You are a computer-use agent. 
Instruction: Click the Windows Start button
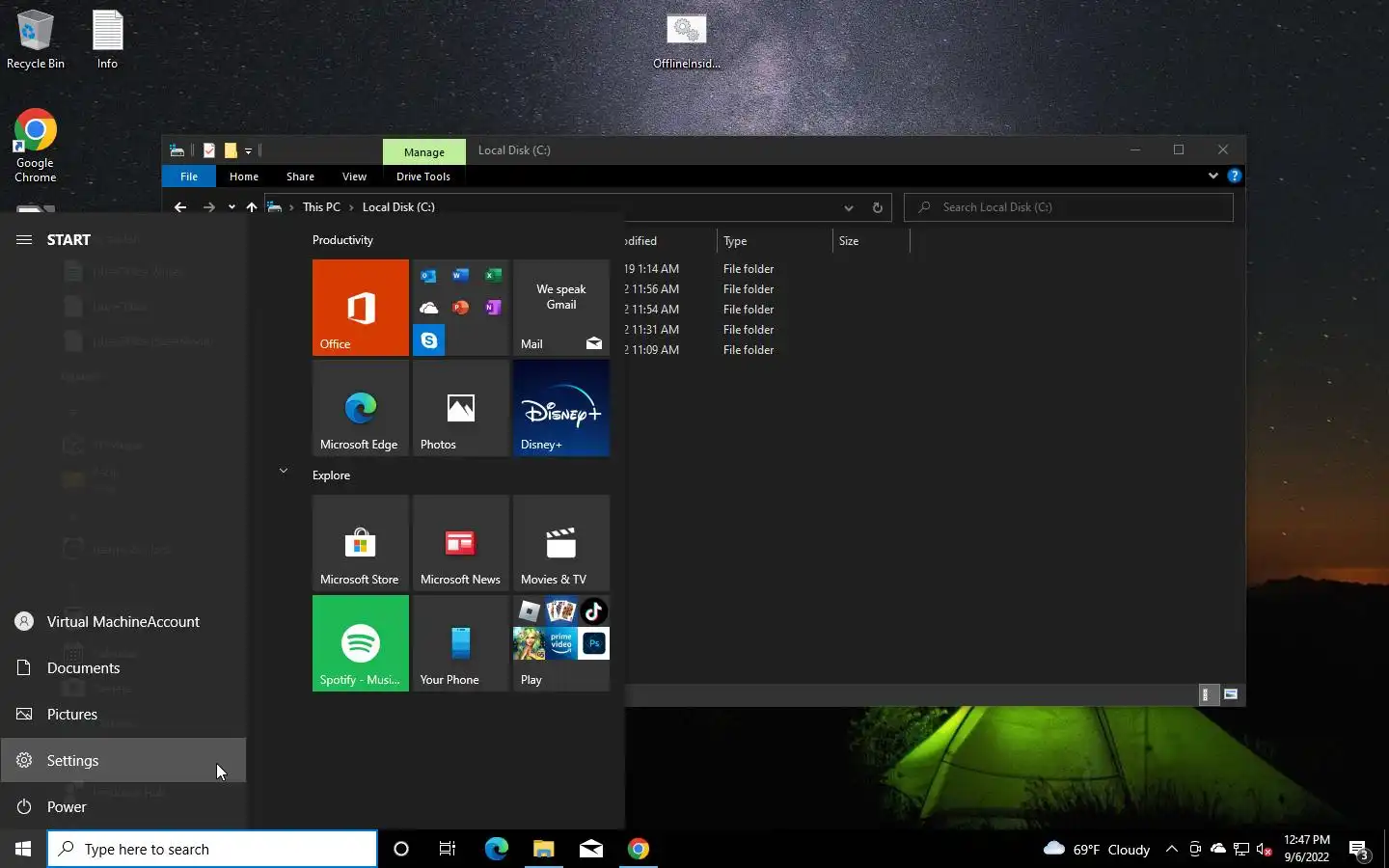[23, 849]
